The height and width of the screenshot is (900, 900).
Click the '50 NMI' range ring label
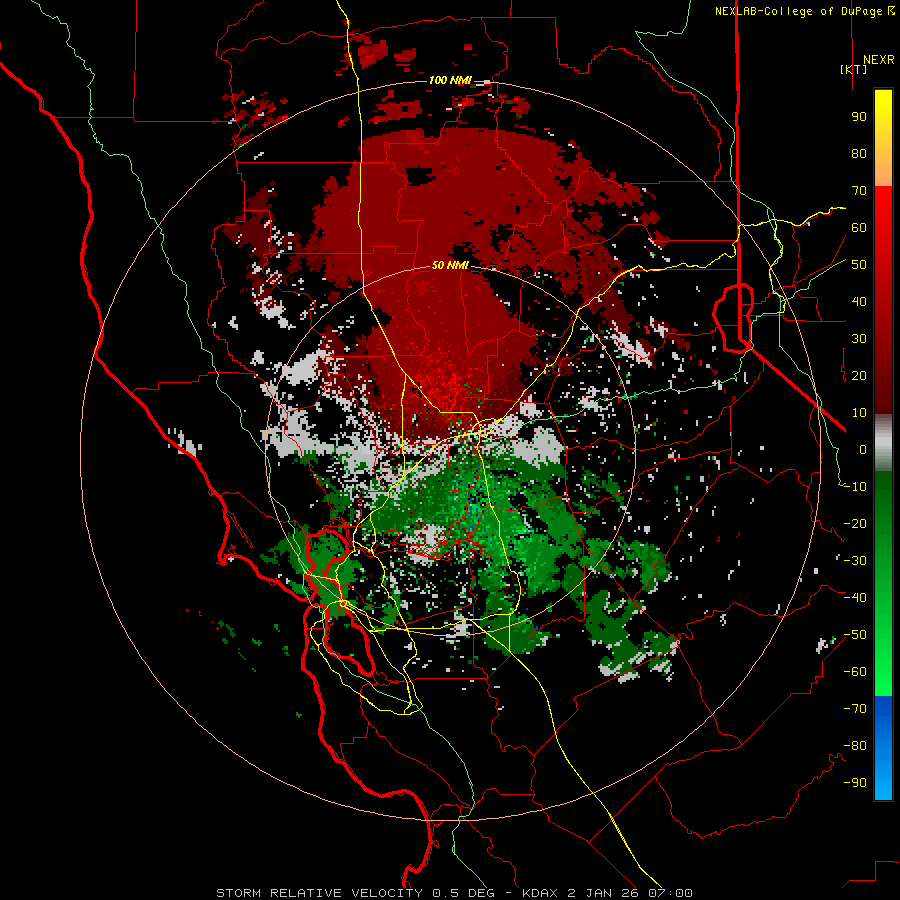click(449, 265)
